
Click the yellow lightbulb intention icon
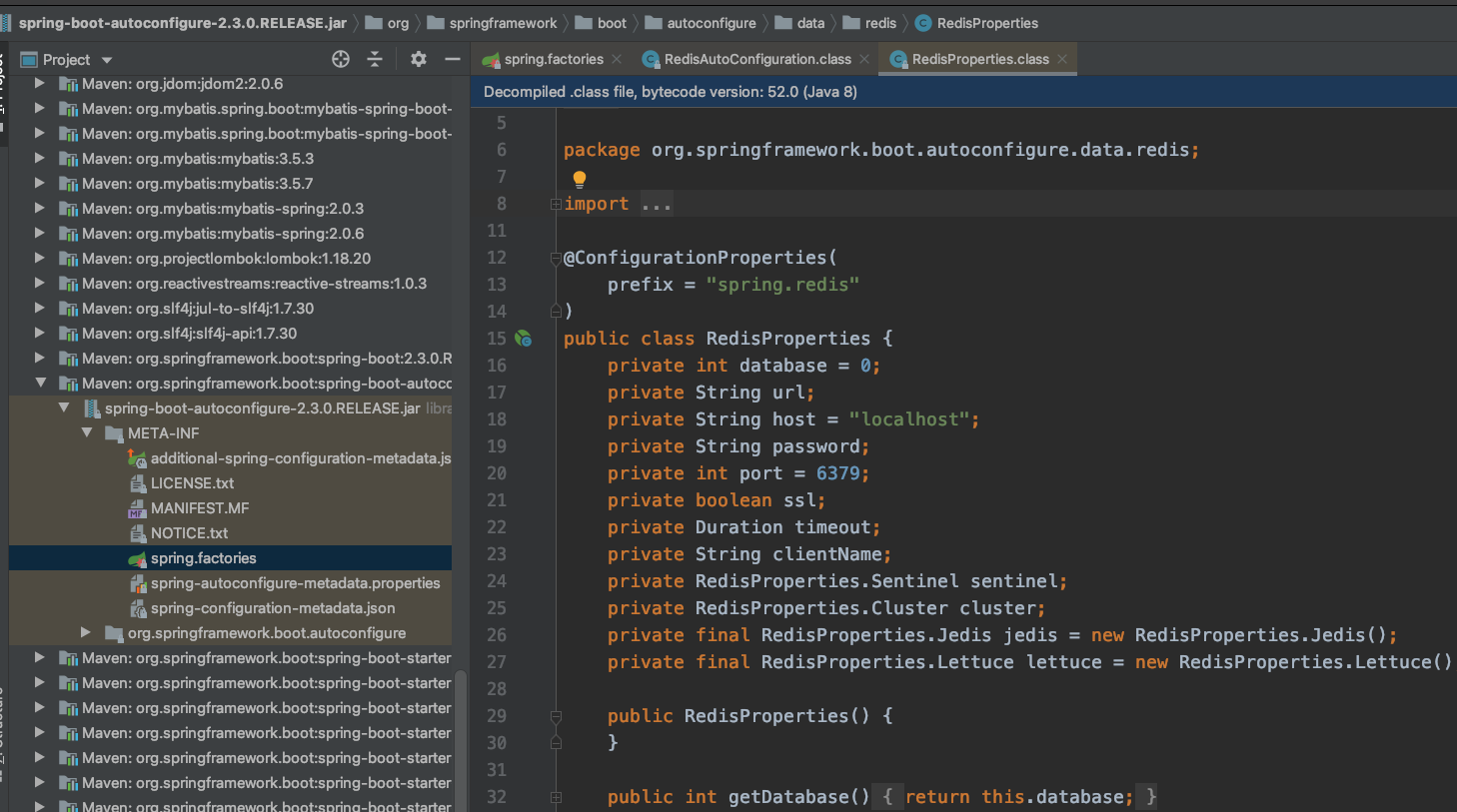[x=579, y=179]
